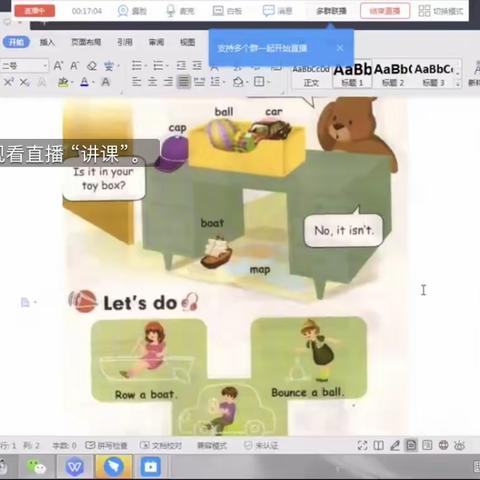Open the 引用 References ribbon tab
The height and width of the screenshot is (480, 480).
(125, 42)
